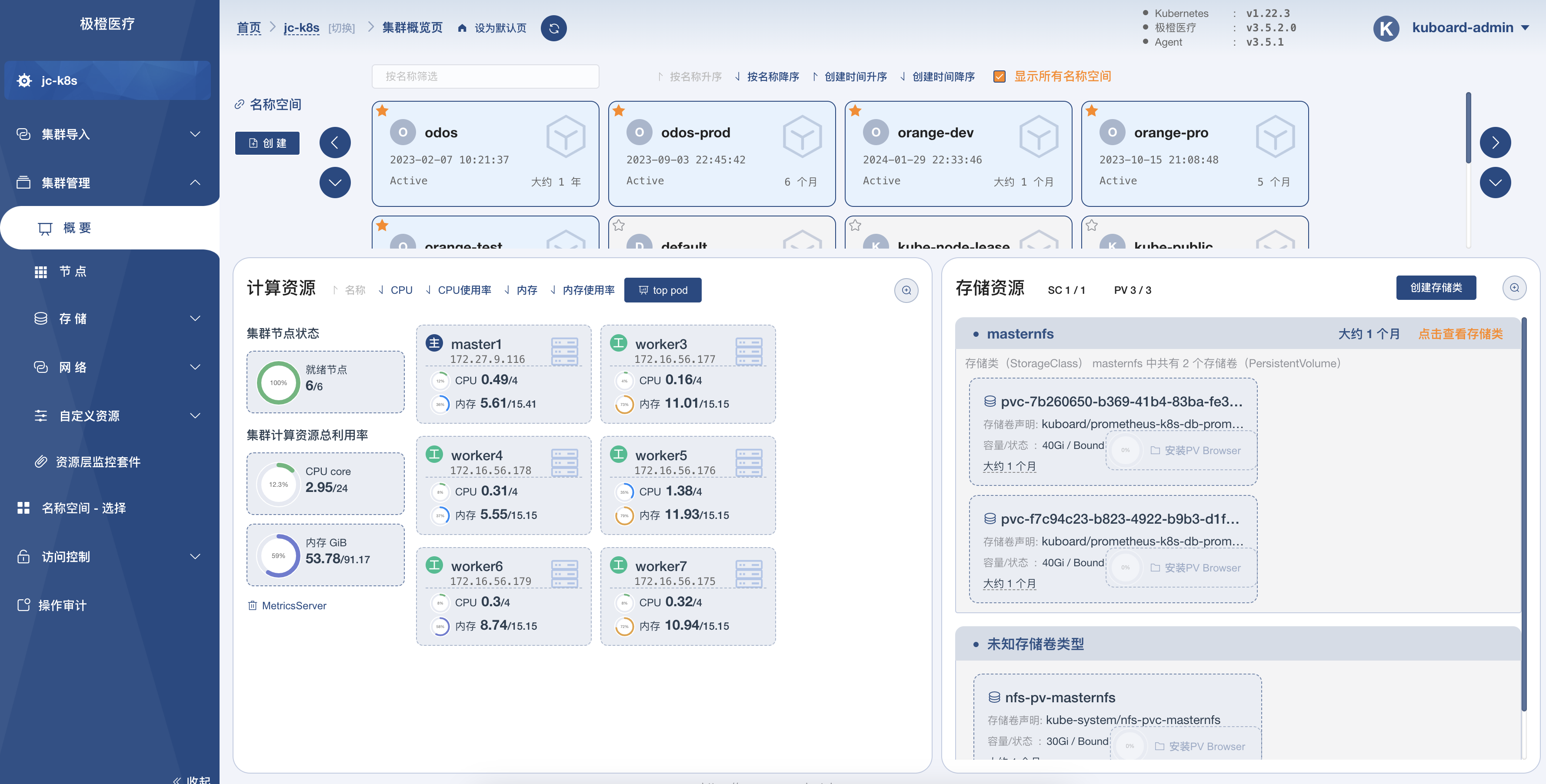Click the right arrow namespace navigation button
This screenshot has width=1546, height=784.
pyautogui.click(x=1495, y=143)
